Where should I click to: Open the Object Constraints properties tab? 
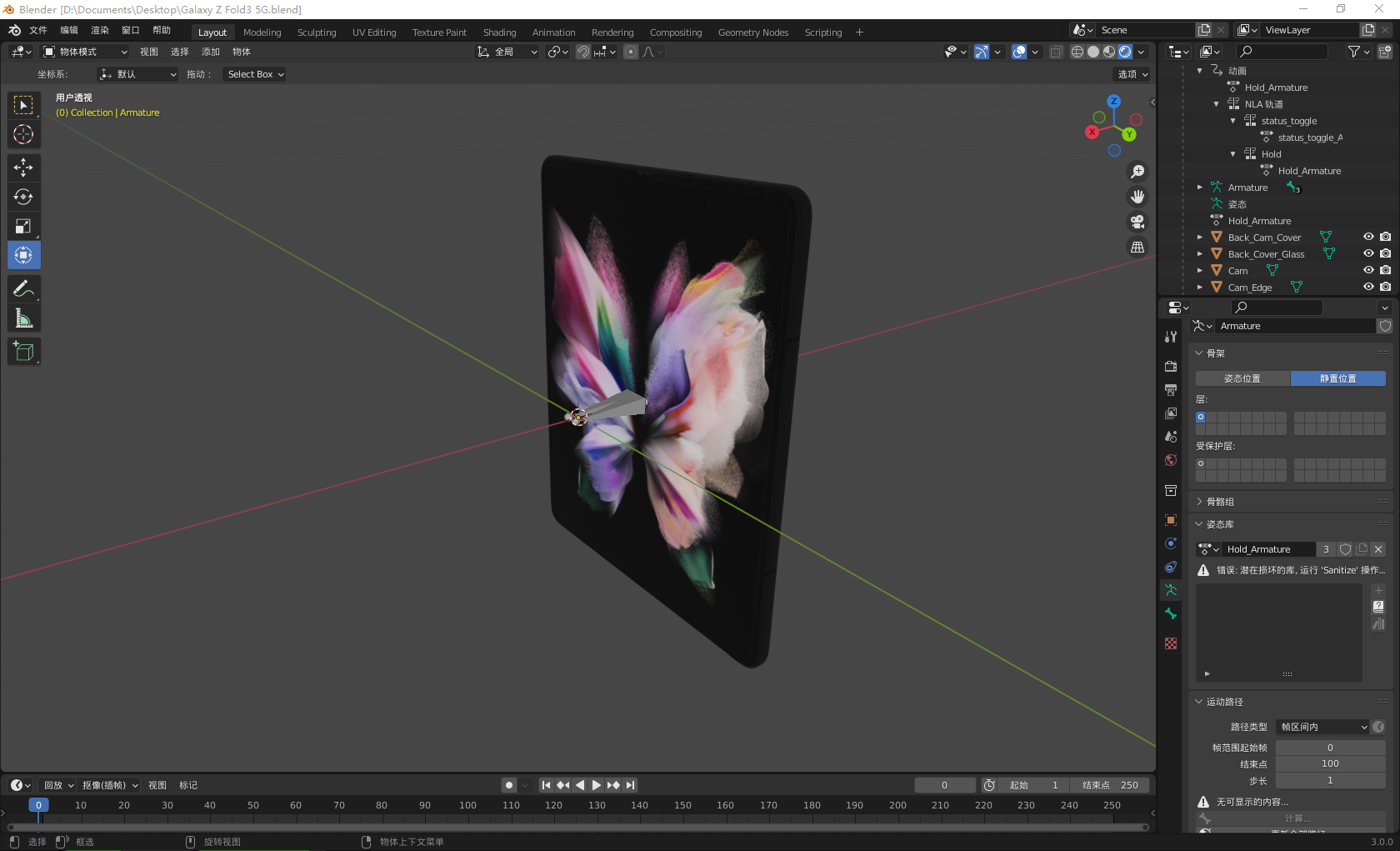tap(1171, 567)
